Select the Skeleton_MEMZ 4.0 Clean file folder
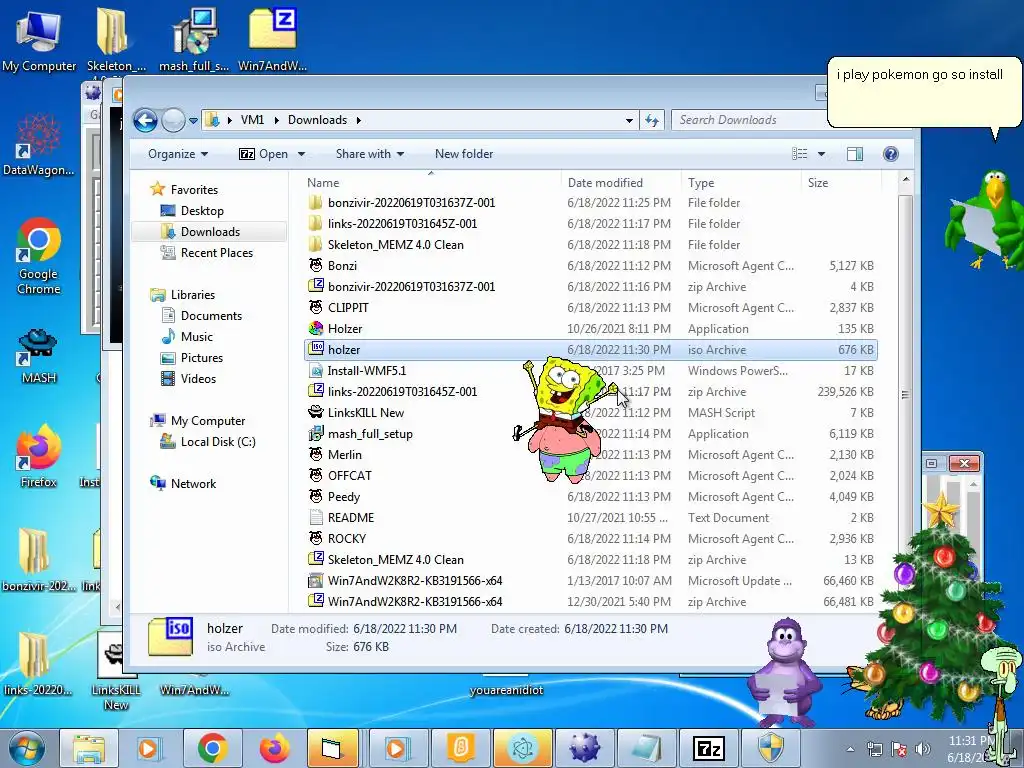Viewport: 1024px width, 768px height. [x=590, y=245]
